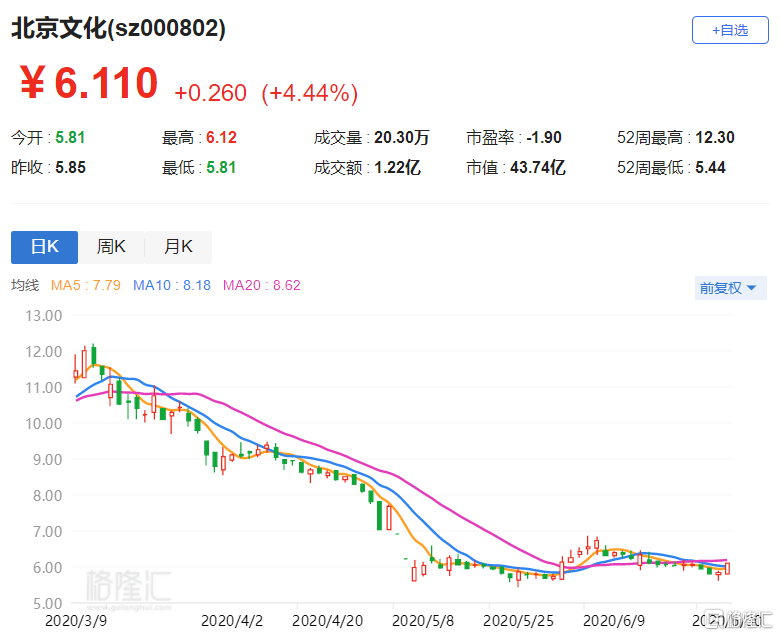Switch to the 月K monthly chart tab
This screenshot has height=636, width=779.
pyautogui.click(x=178, y=247)
